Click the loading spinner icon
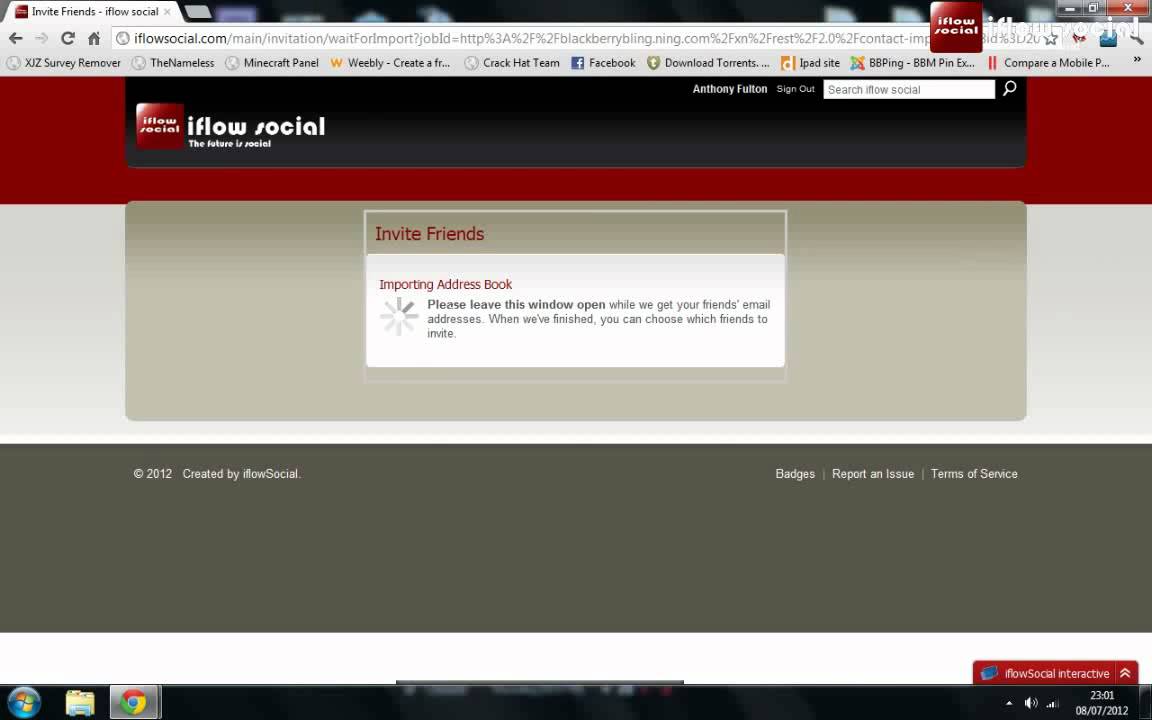The width and height of the screenshot is (1152, 720). point(399,317)
